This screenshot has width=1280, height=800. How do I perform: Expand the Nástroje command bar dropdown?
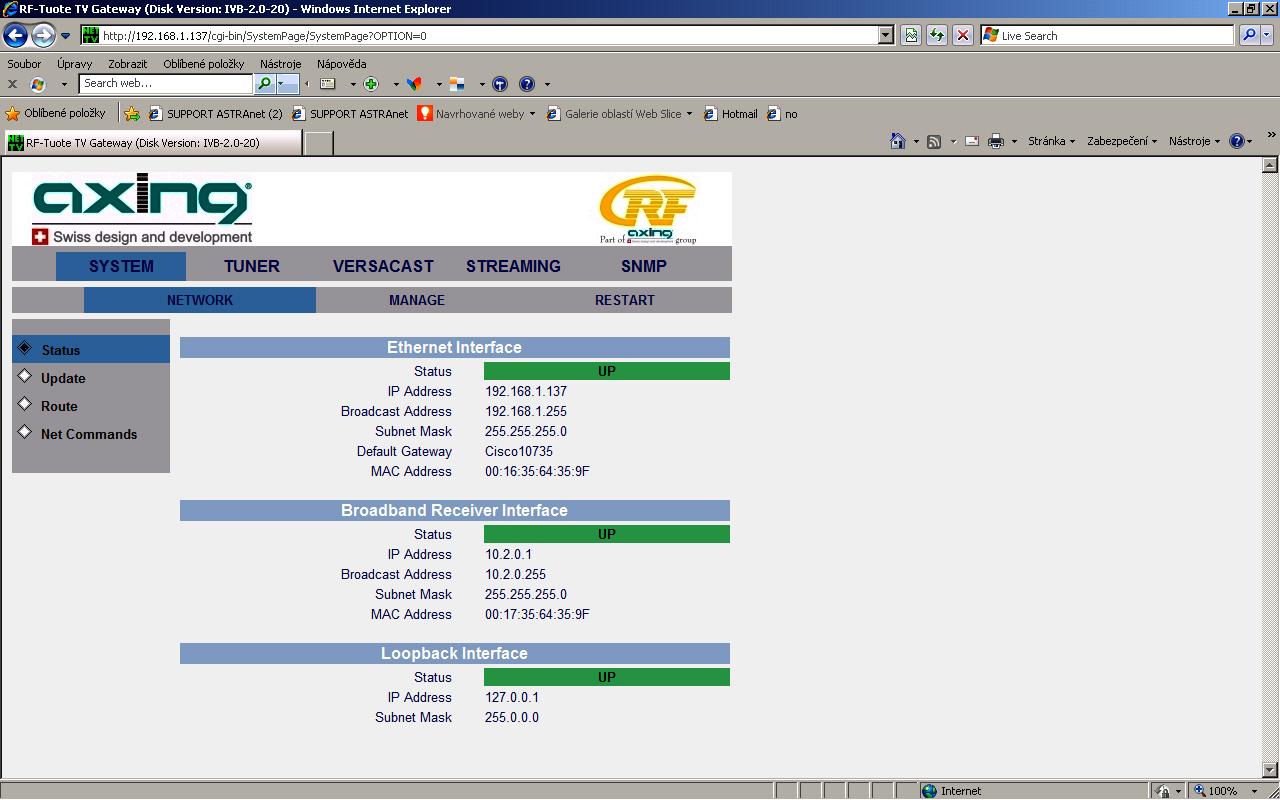click(x=1195, y=142)
